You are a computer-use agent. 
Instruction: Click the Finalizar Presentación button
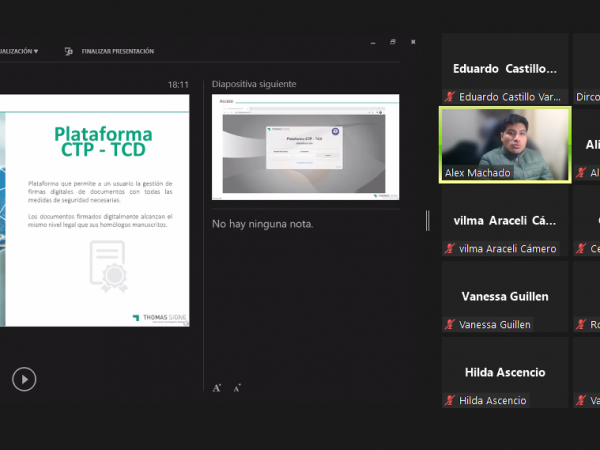117,51
